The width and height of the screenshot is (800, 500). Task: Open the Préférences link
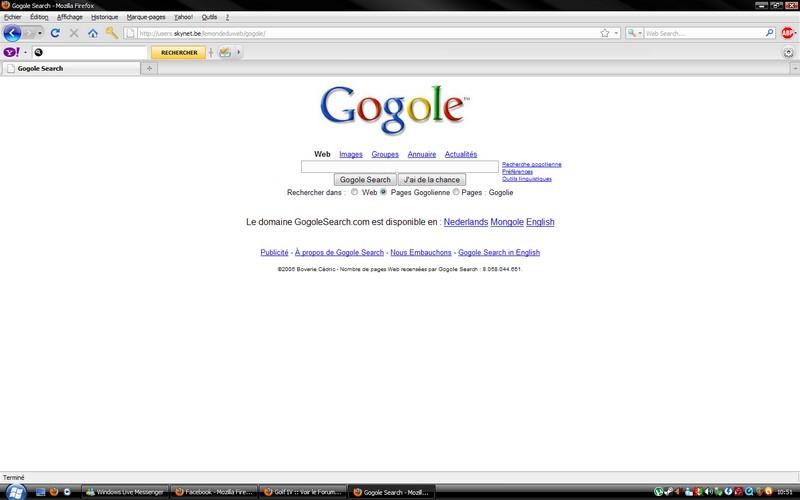[x=517, y=172]
